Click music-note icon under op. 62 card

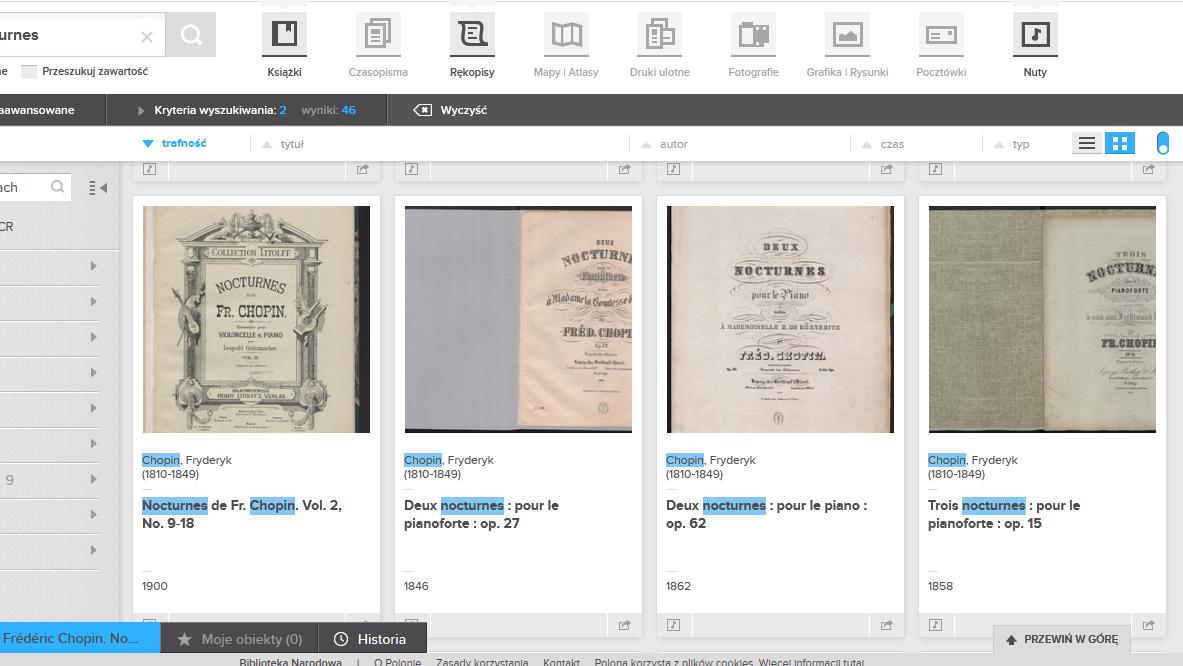click(x=673, y=625)
